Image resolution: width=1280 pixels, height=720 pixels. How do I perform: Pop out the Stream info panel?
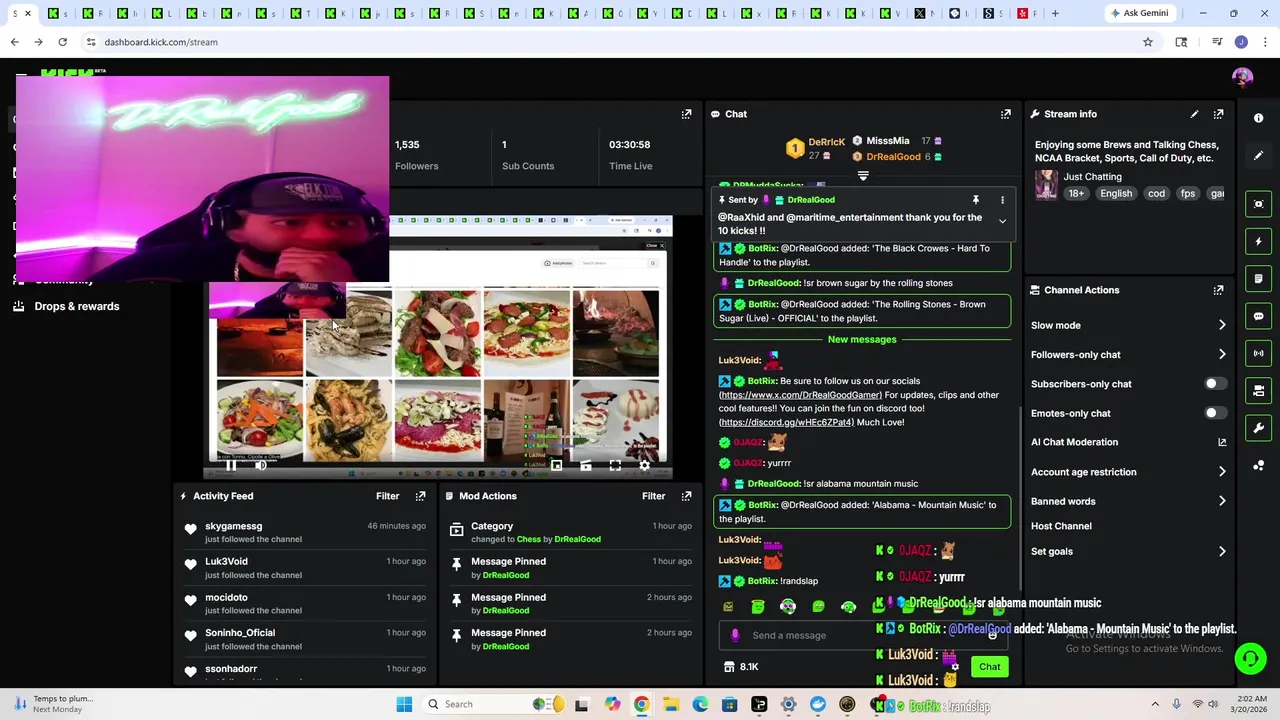[x=1218, y=114]
